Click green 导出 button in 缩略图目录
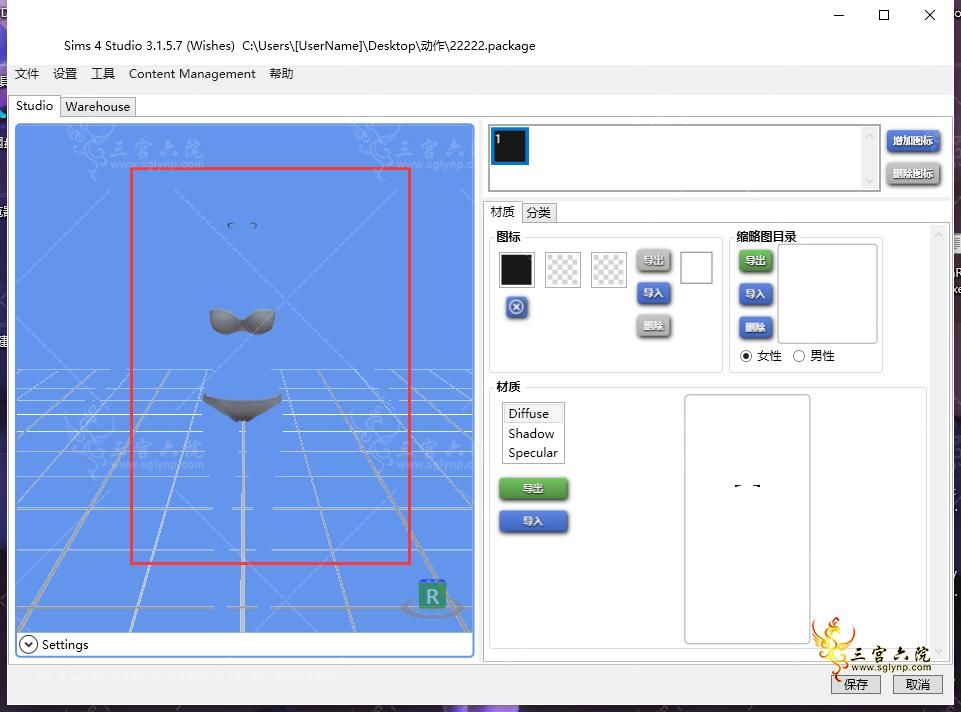The width and height of the screenshot is (961, 712). pos(755,261)
